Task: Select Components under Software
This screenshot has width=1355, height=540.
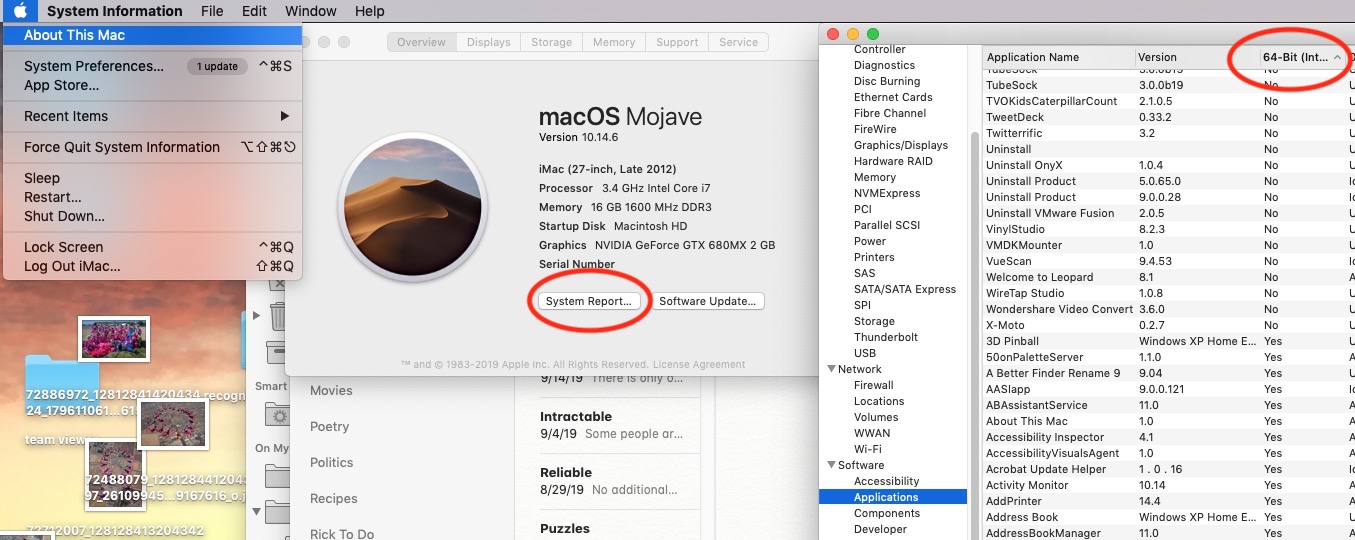Action: pos(886,513)
